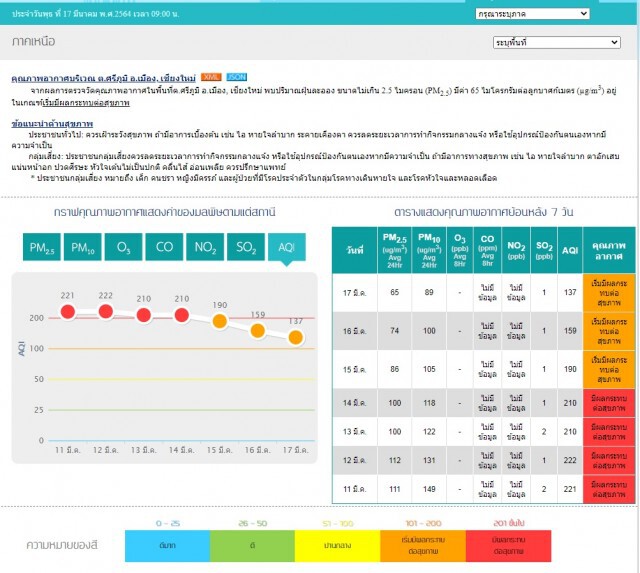Viewport: 640px width, 573px height.
Task: Click the red chart point valued 221
Action: point(68,312)
